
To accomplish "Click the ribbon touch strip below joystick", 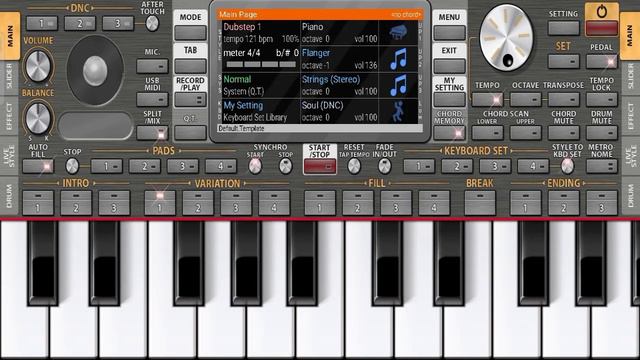I will [96, 125].
